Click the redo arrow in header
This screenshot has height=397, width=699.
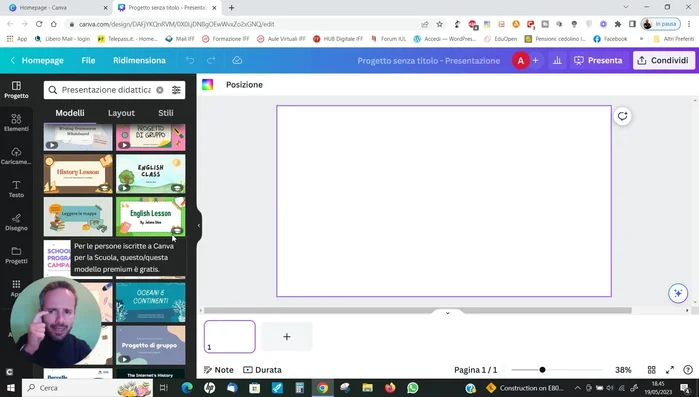[x=211, y=60]
